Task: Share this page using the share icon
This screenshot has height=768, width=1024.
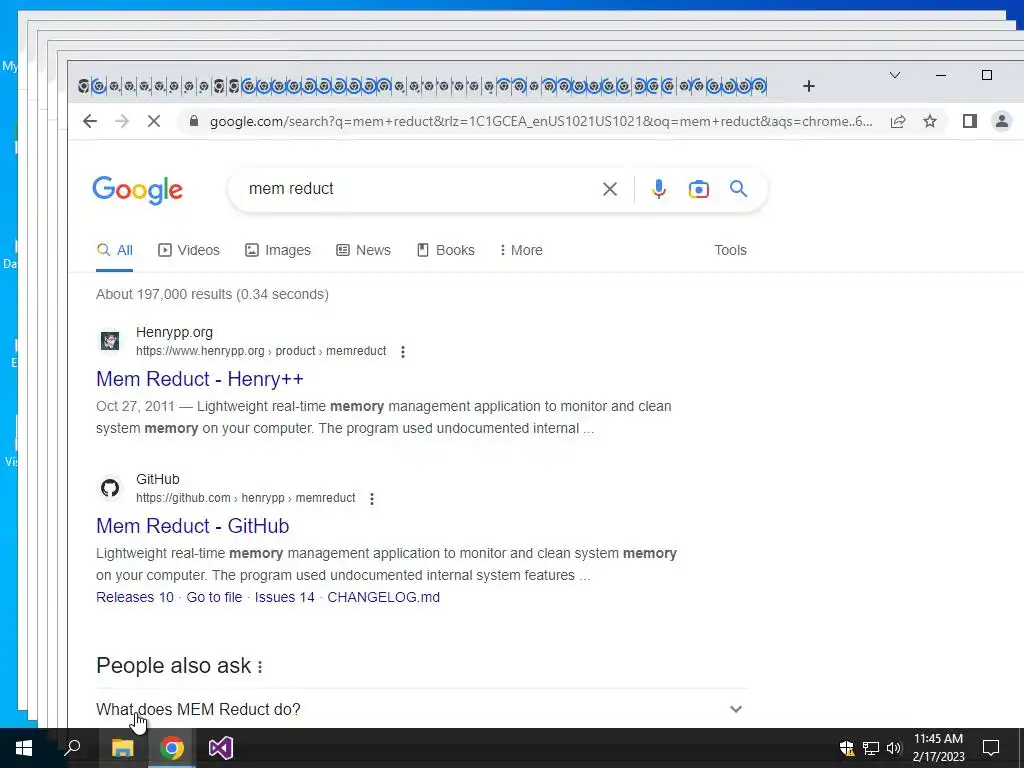Action: (898, 121)
